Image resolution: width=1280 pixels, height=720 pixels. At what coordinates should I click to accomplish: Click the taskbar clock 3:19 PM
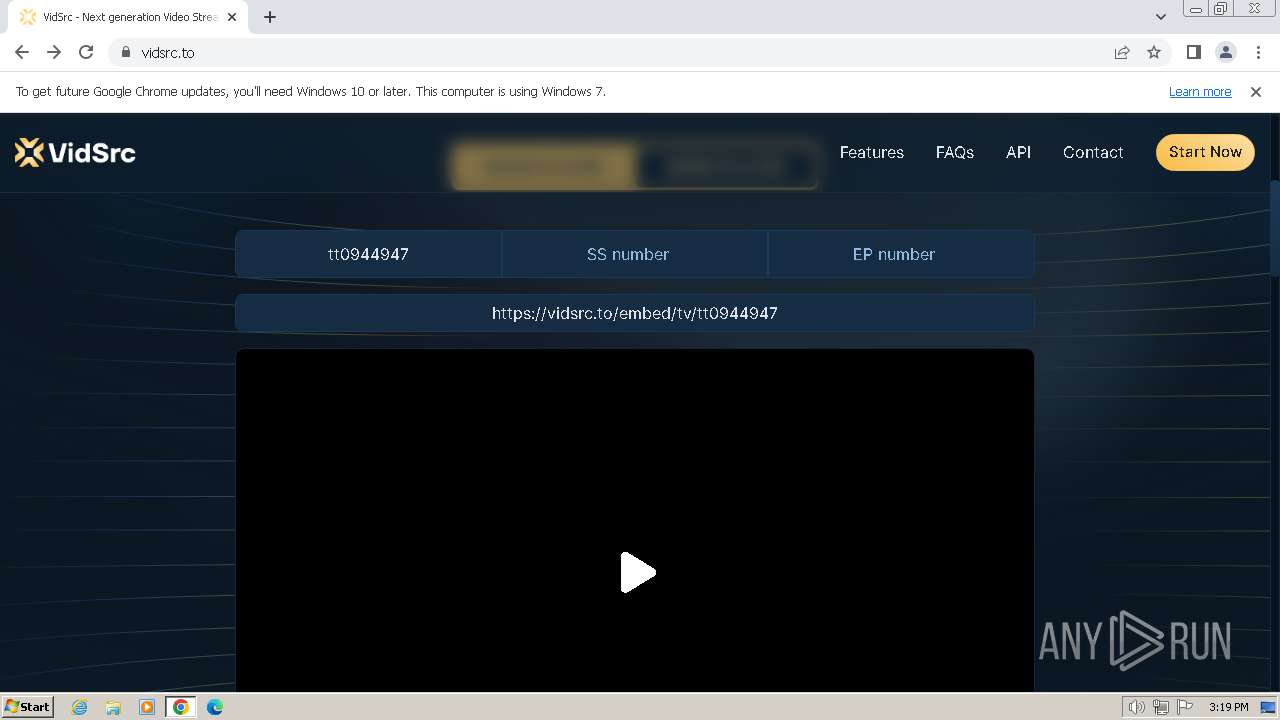(1229, 707)
